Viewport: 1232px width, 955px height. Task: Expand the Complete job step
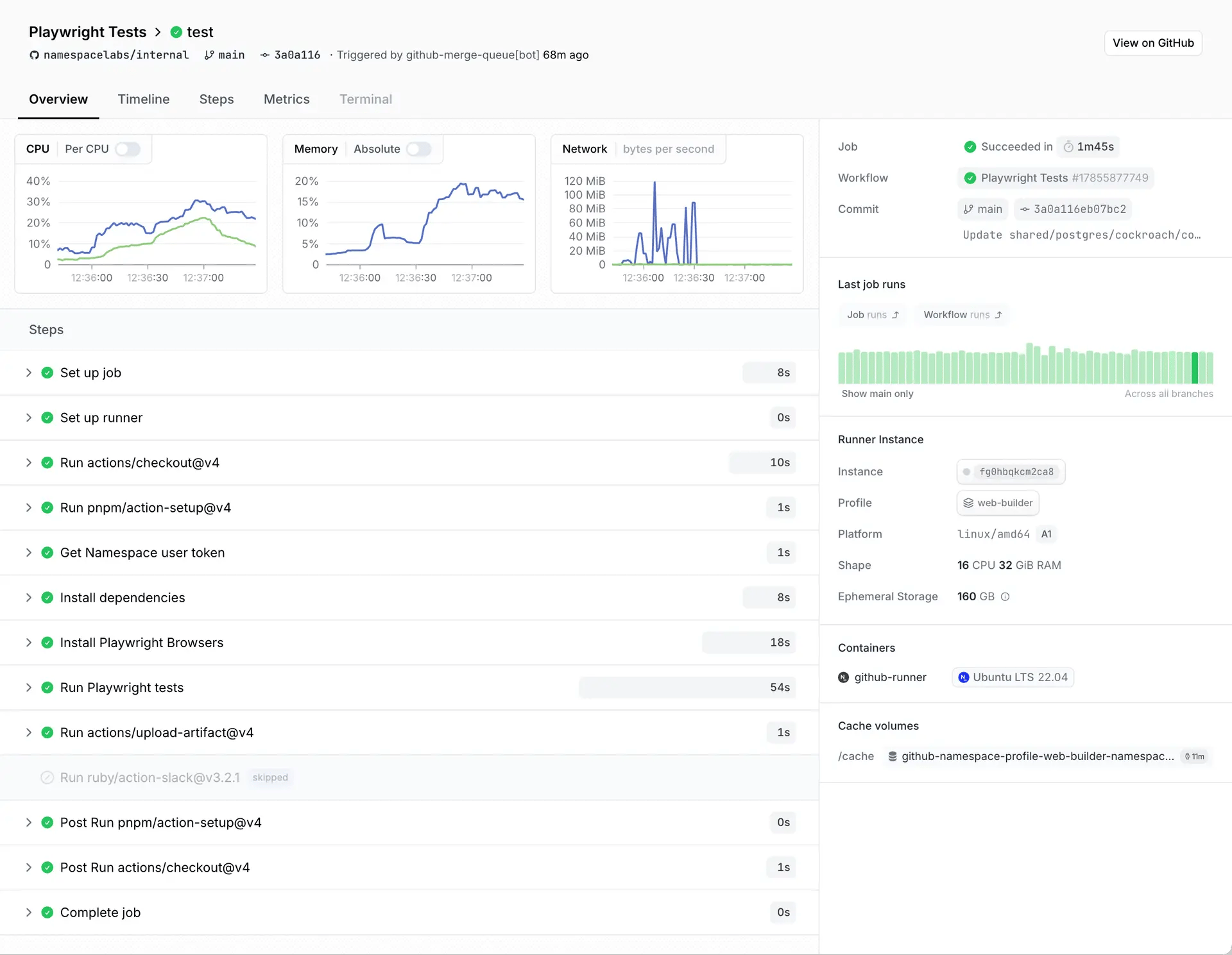point(28,912)
